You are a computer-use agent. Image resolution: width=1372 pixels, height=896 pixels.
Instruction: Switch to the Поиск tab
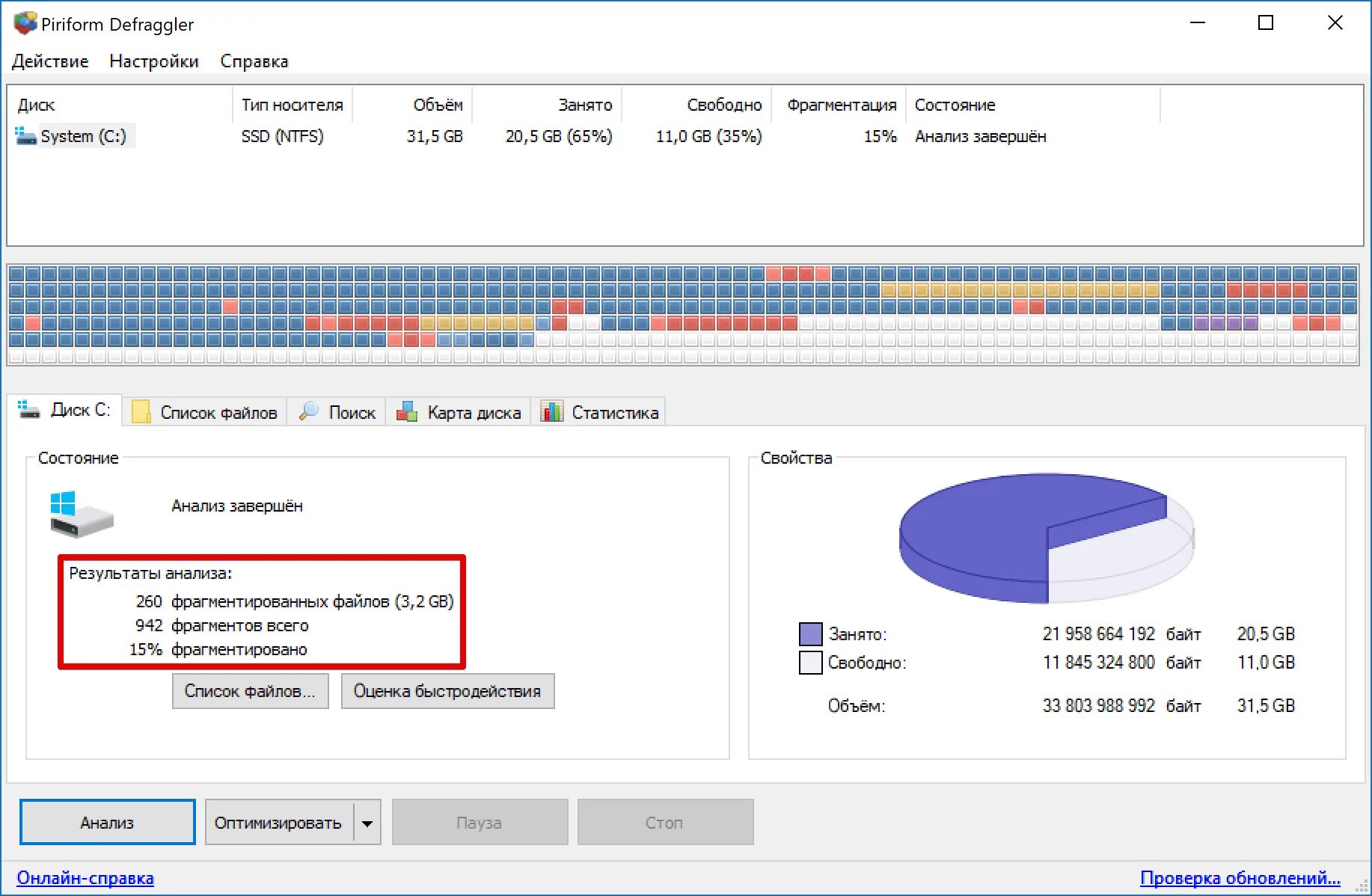pos(337,412)
